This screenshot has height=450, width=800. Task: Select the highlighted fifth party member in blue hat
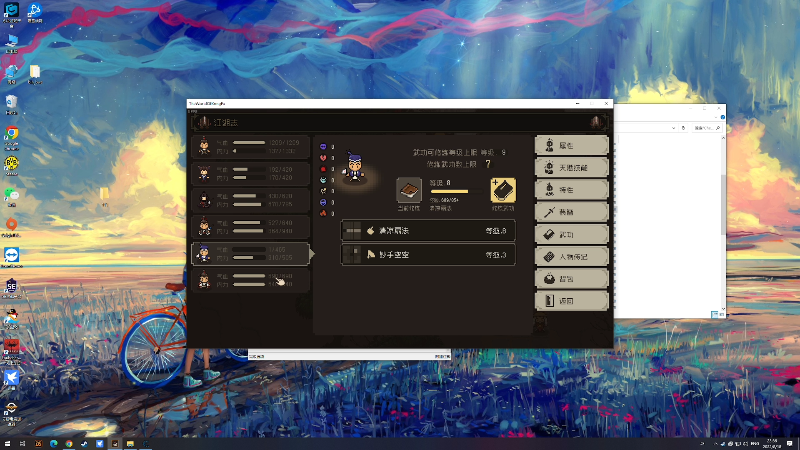251,254
